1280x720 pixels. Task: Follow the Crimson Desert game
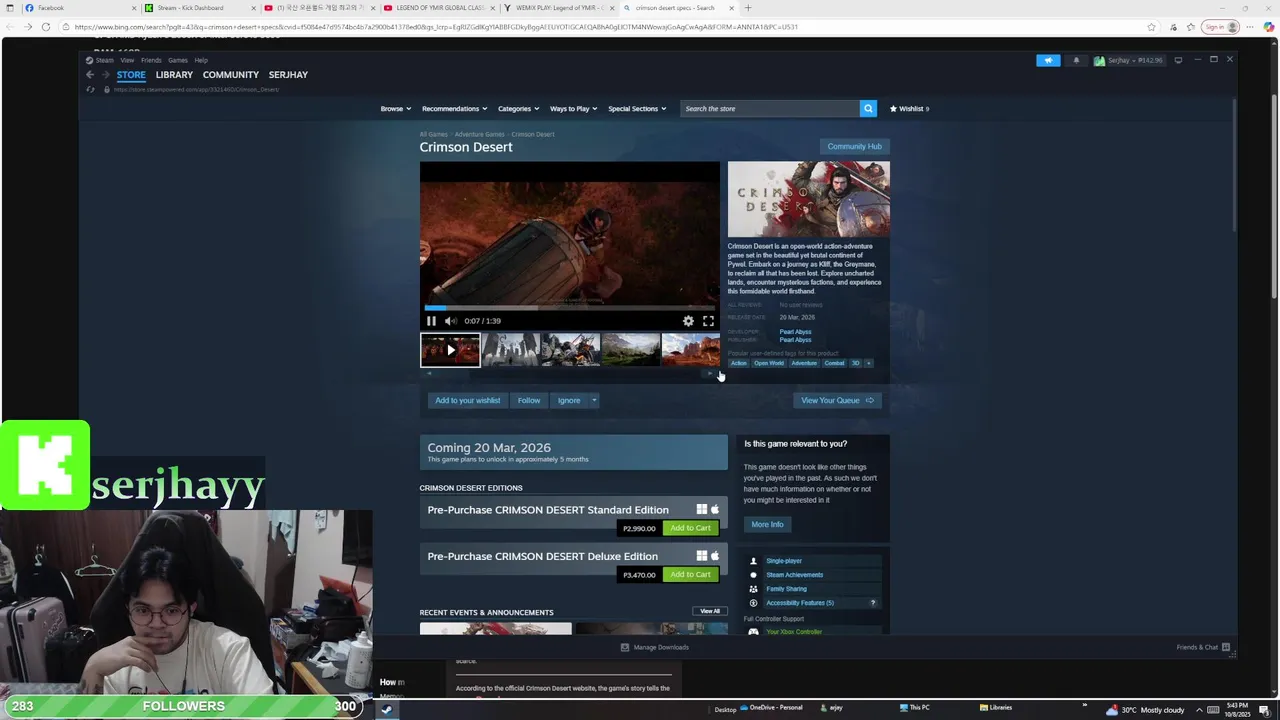coord(529,400)
